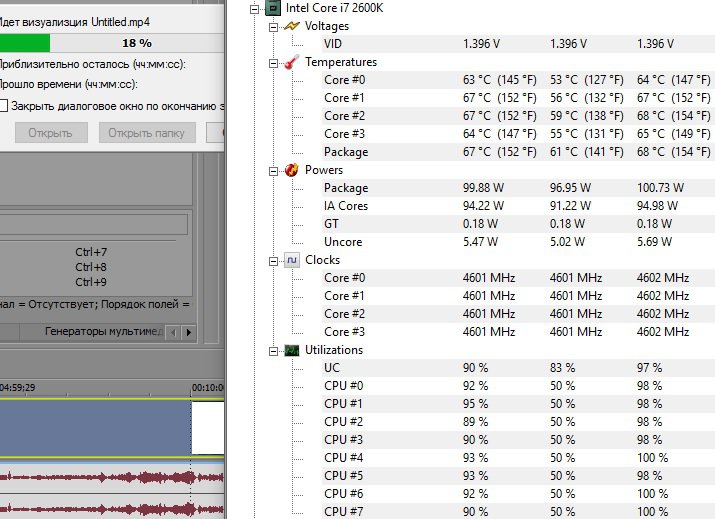Click the left tab scroll arrow
This screenshot has width=715, height=519.
pos(173,332)
